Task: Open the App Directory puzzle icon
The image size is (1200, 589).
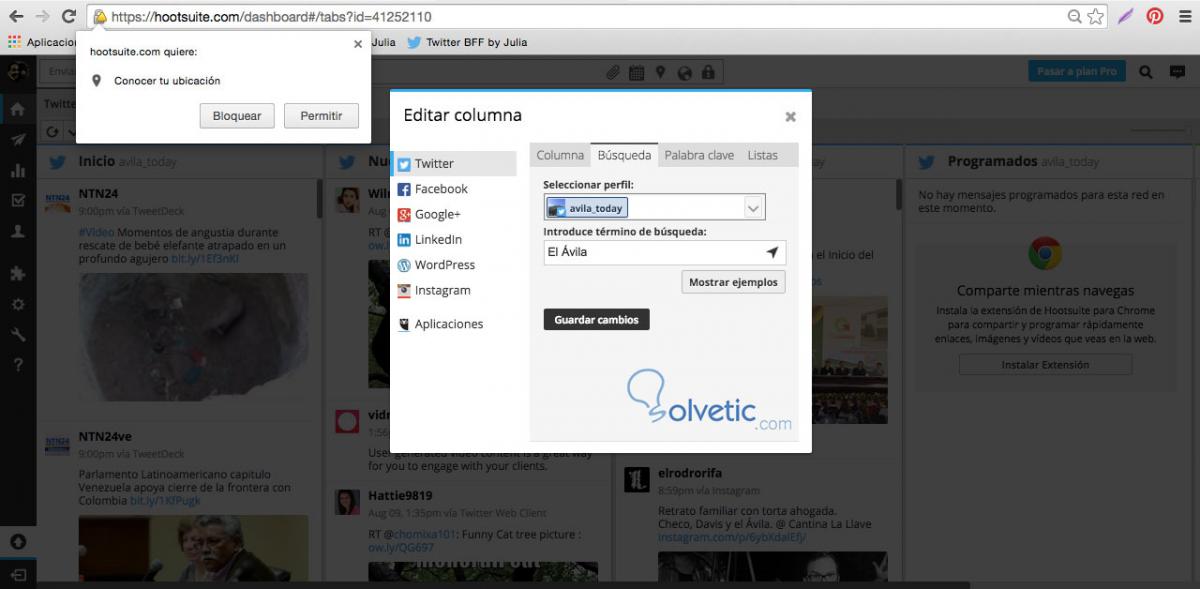Action: (17, 273)
